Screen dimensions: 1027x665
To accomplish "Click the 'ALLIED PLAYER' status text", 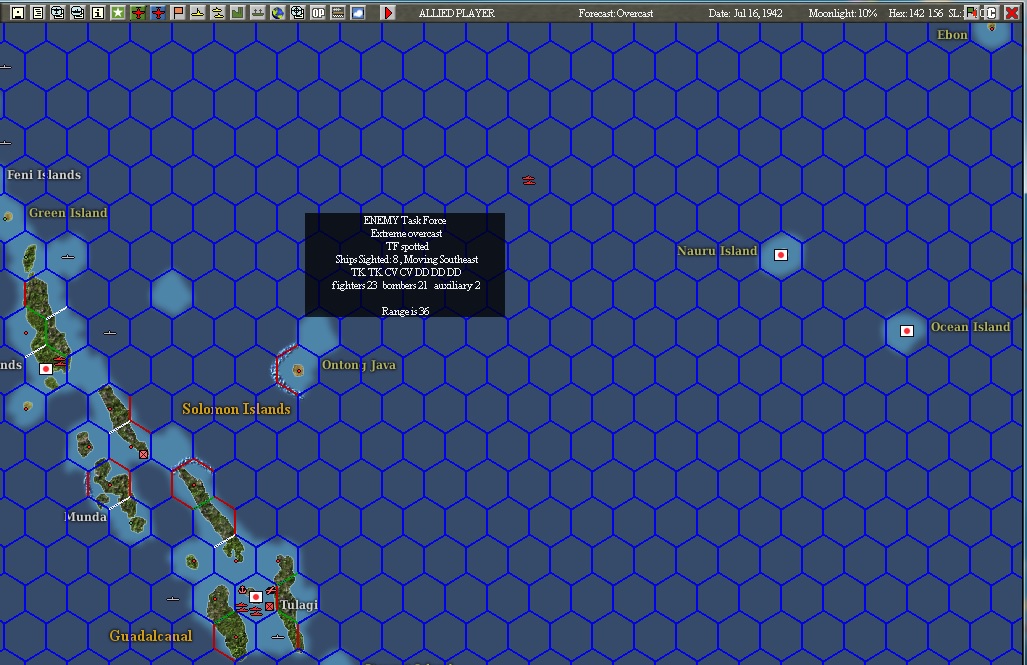I will tap(457, 13).
